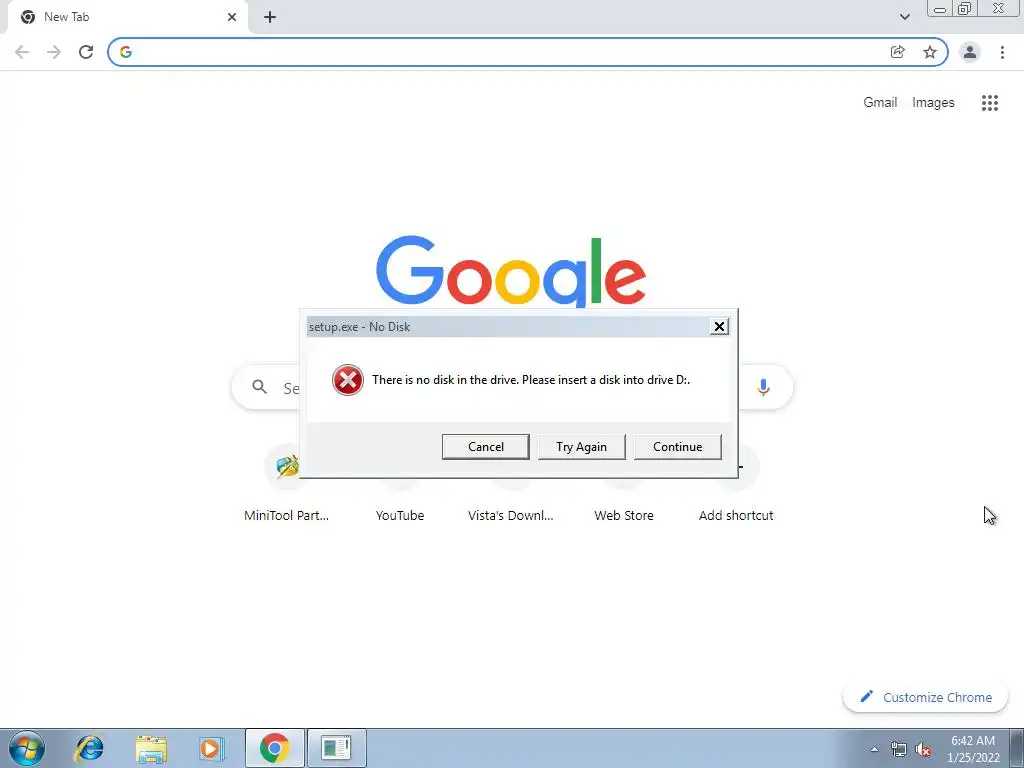Switch to the setup program taskbar button
Screen dimensions: 1024x768
(336, 748)
